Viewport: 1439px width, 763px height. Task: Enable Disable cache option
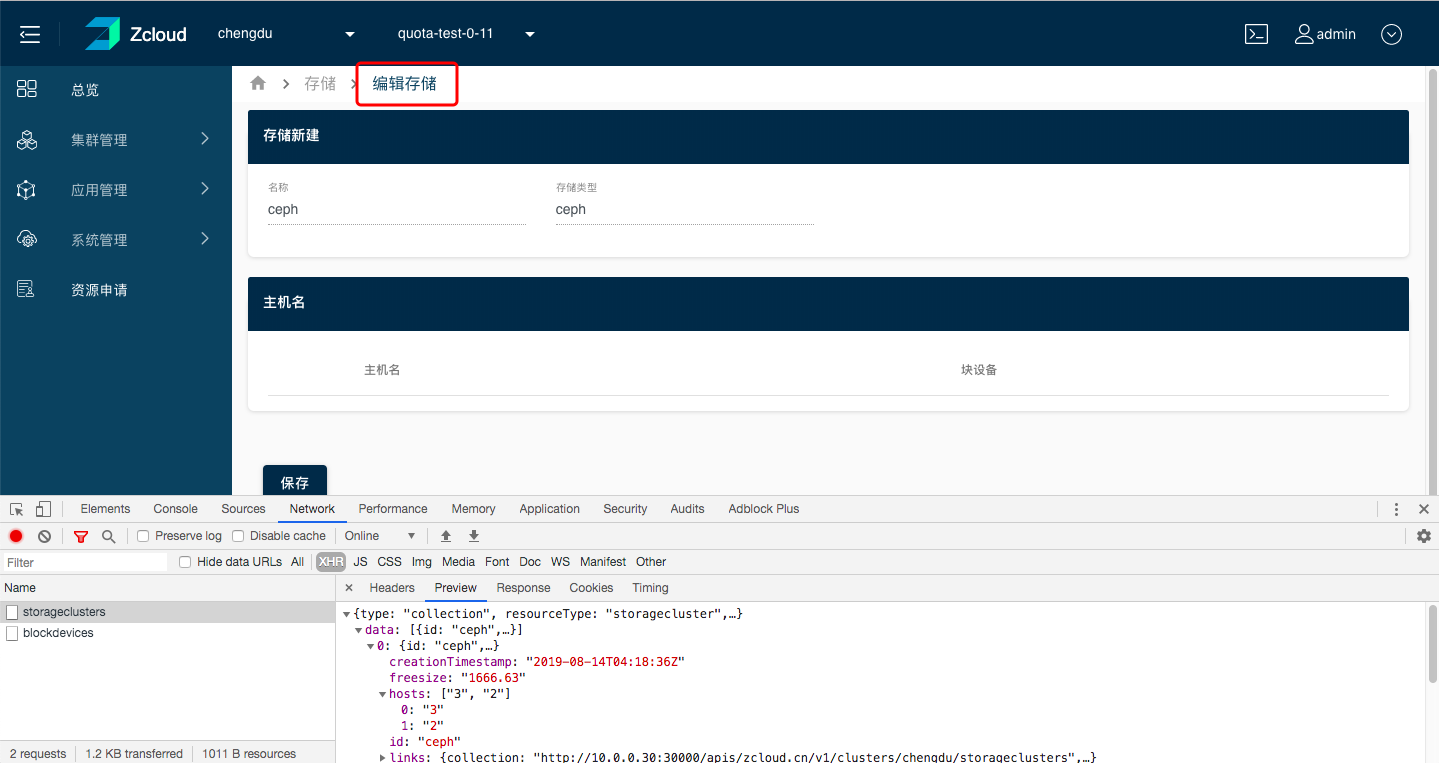pos(238,536)
